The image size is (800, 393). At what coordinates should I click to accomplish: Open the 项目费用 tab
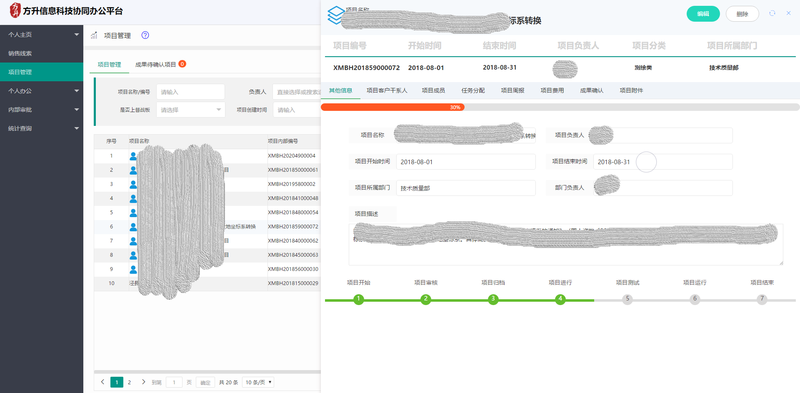tap(552, 90)
